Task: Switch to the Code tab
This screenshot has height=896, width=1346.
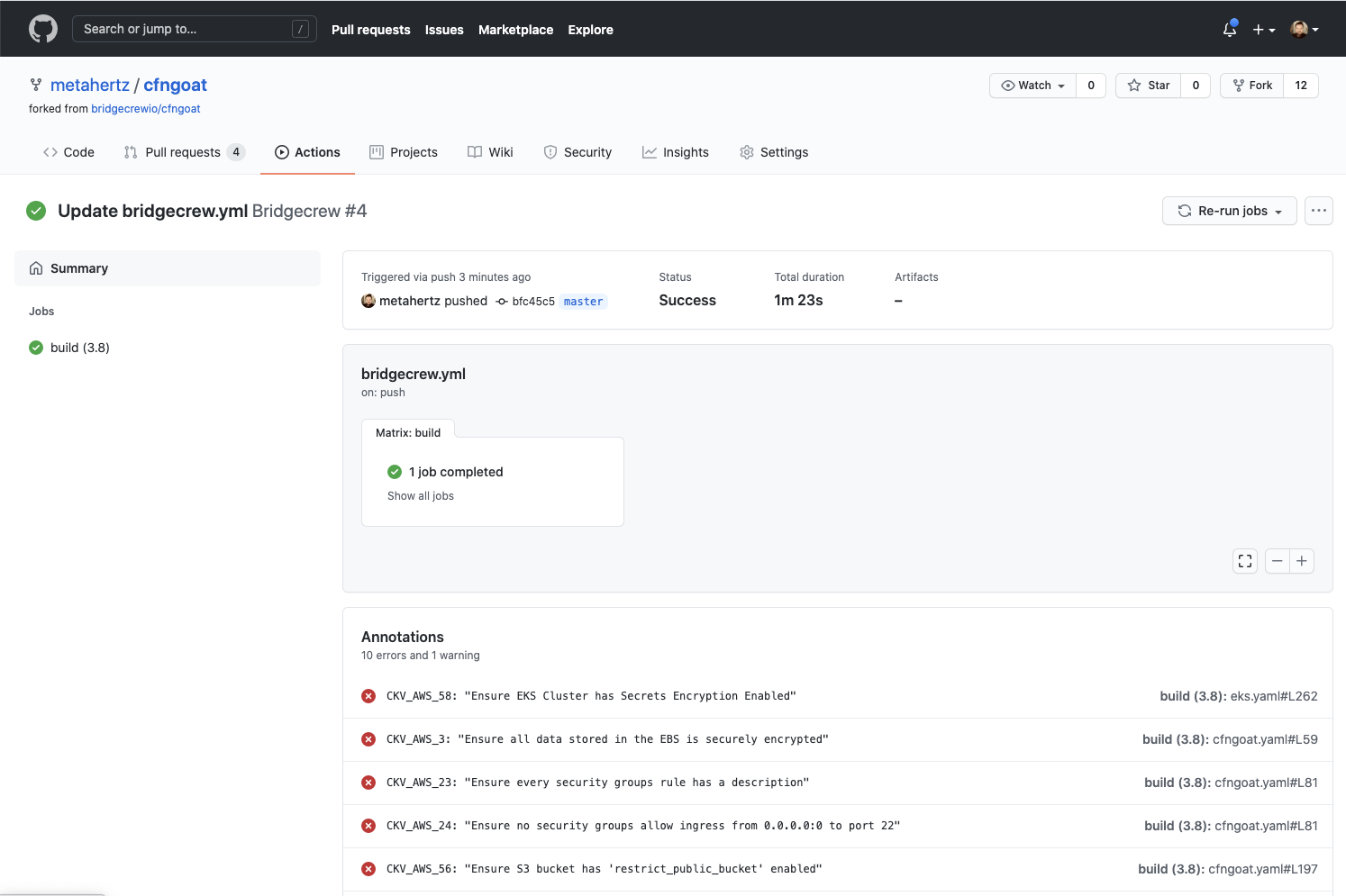Action: [x=68, y=152]
